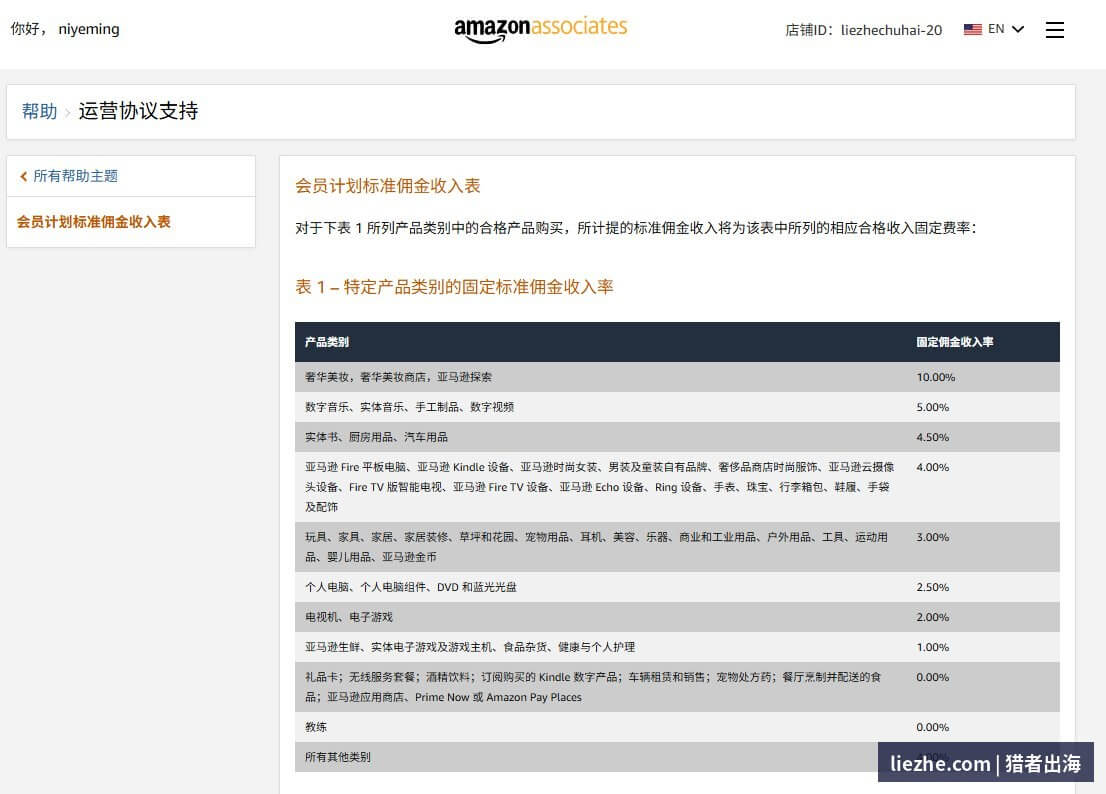
Task: Expand the EN language dropdown arrow
Action: pos(1018,29)
